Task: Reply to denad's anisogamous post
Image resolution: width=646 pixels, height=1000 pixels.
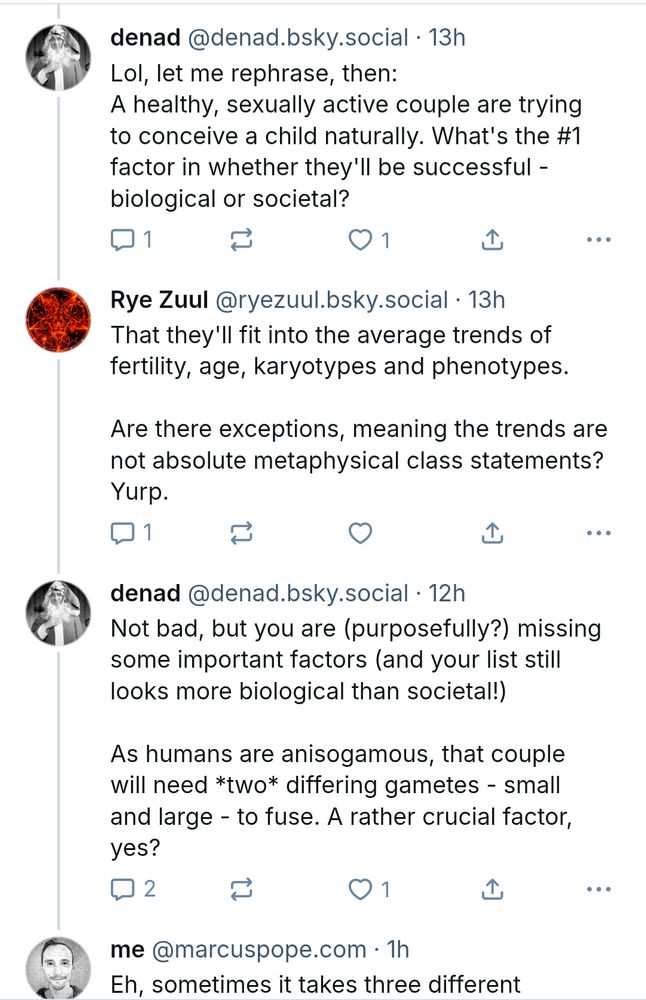Action: point(131,888)
